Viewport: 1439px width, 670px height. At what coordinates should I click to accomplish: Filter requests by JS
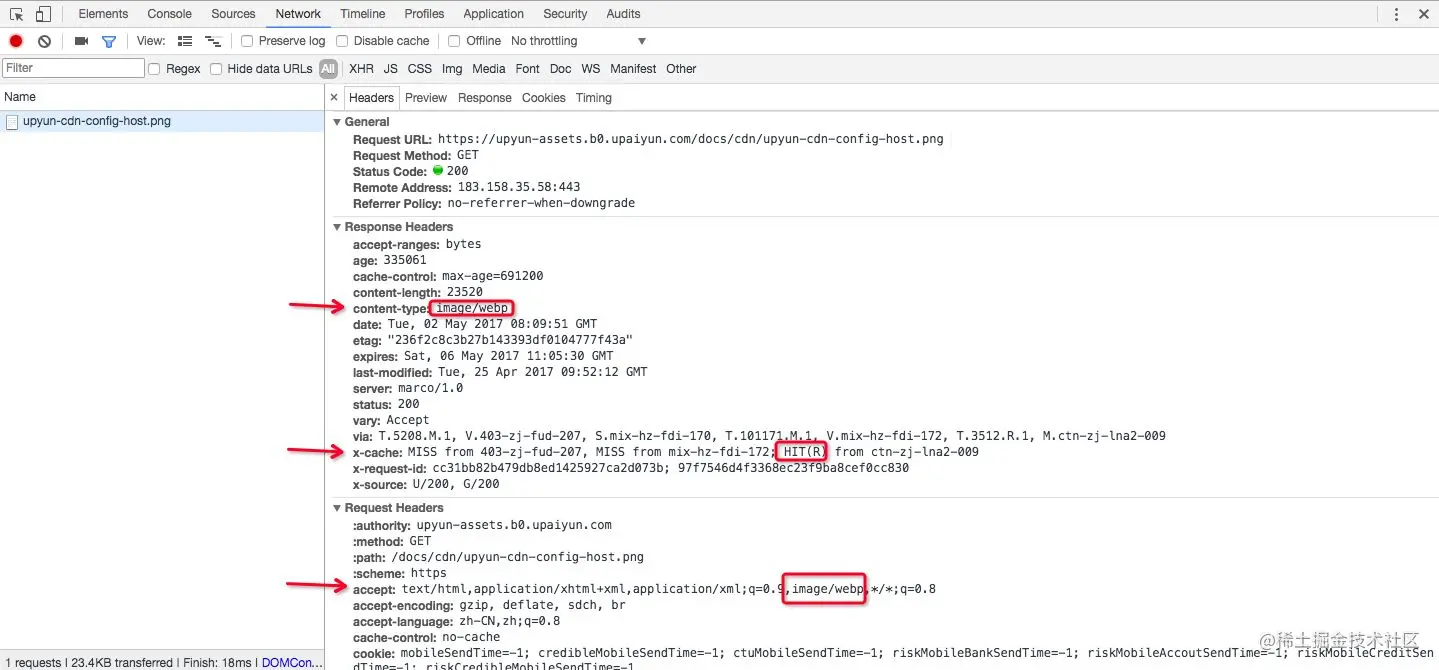pos(391,69)
